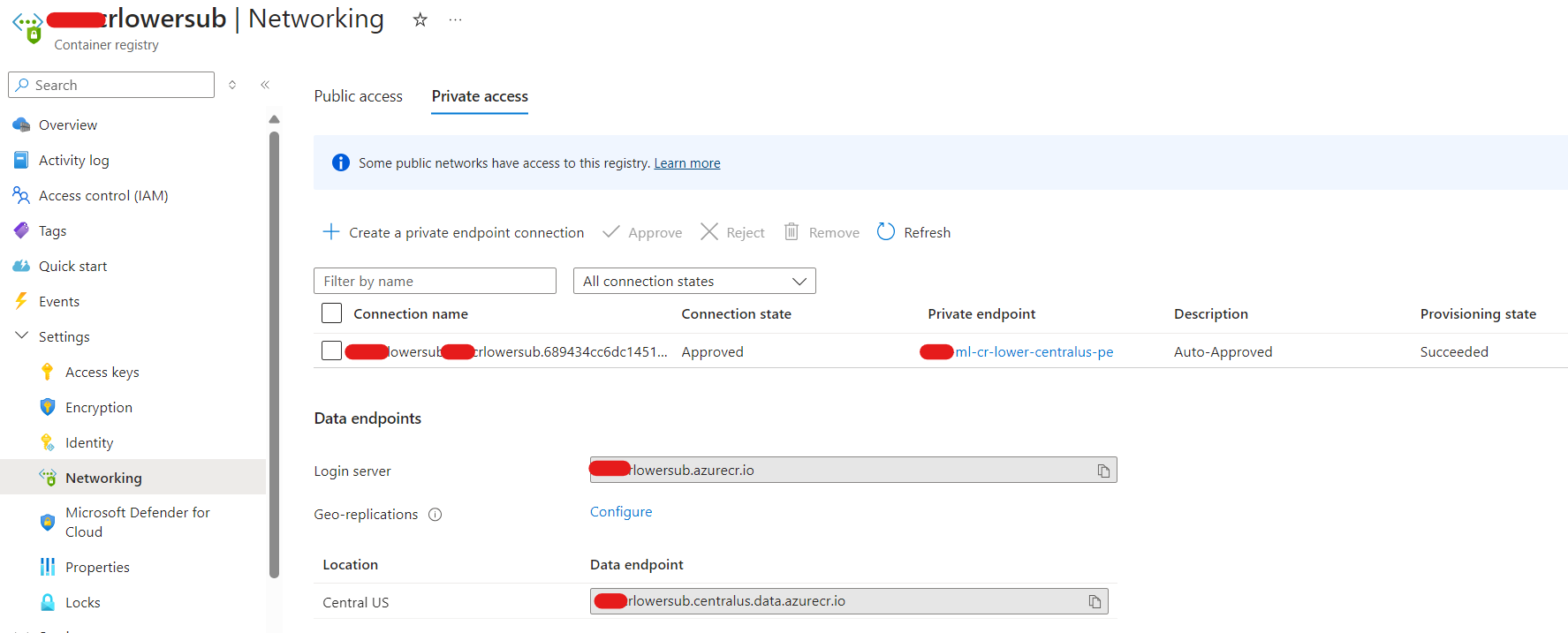1568x633 pixels.
Task: Collapse the Settings section chevron
Action: coord(21,336)
